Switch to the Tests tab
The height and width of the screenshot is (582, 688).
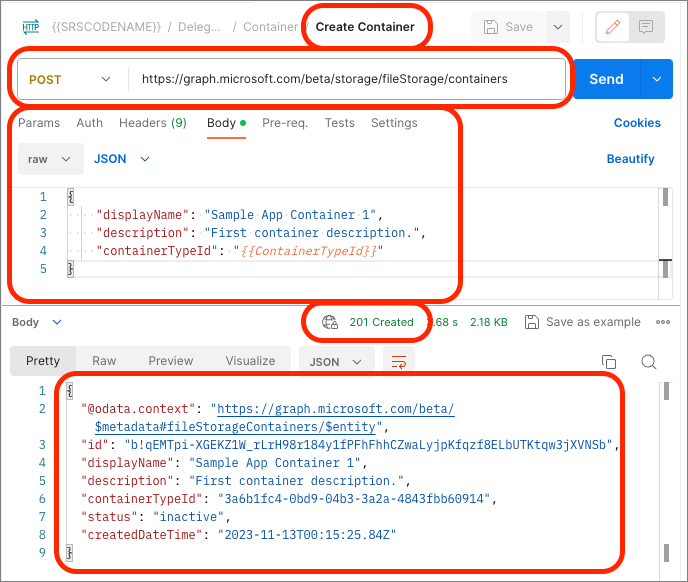[x=340, y=123]
